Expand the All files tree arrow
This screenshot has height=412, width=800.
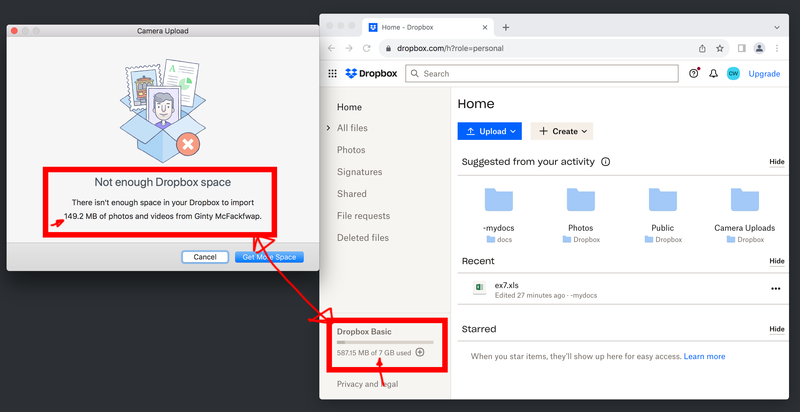tap(329, 128)
